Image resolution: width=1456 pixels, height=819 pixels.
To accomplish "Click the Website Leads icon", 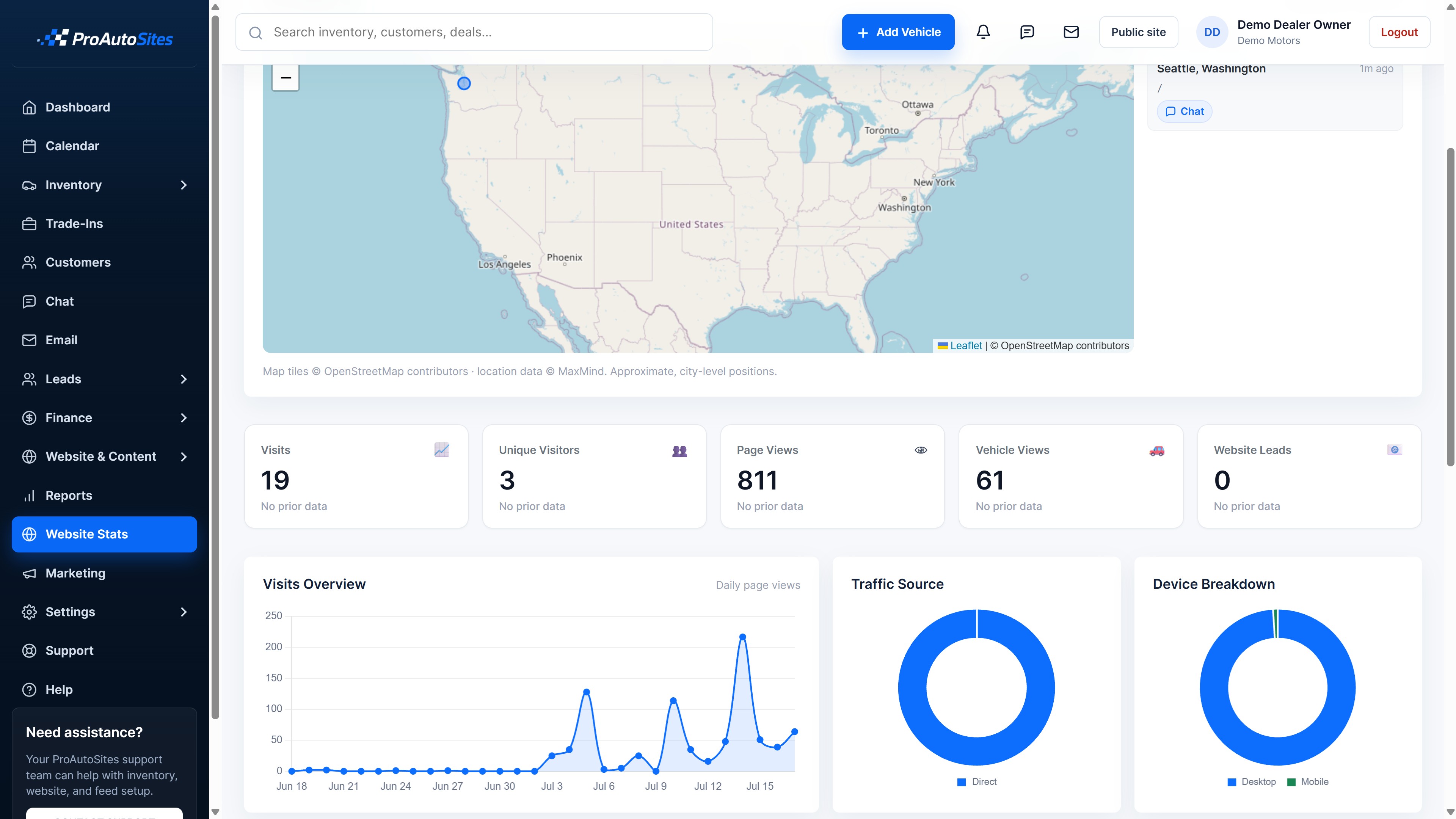I will click(1395, 450).
